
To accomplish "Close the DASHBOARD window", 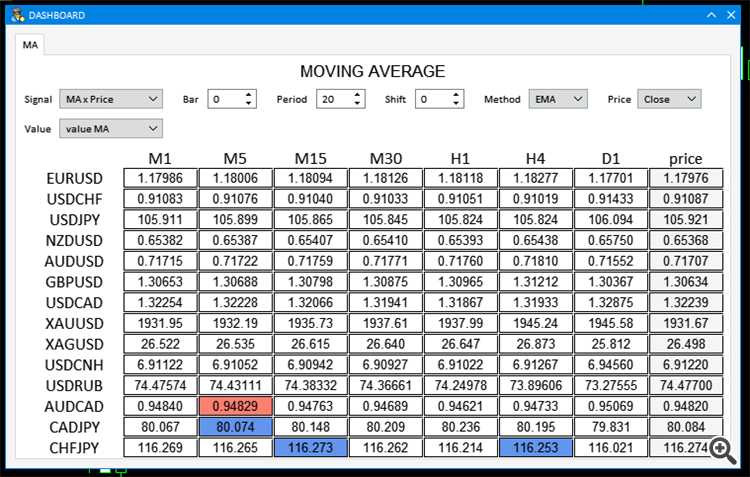I will [731, 15].
